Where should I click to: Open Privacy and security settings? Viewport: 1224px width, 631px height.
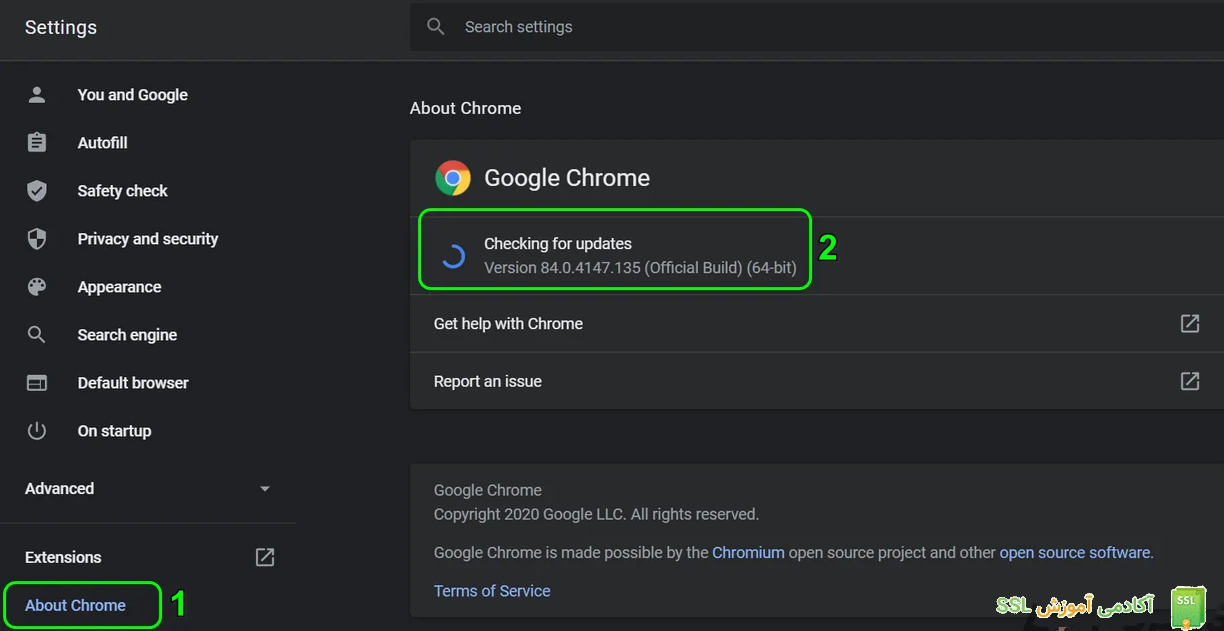(x=148, y=239)
